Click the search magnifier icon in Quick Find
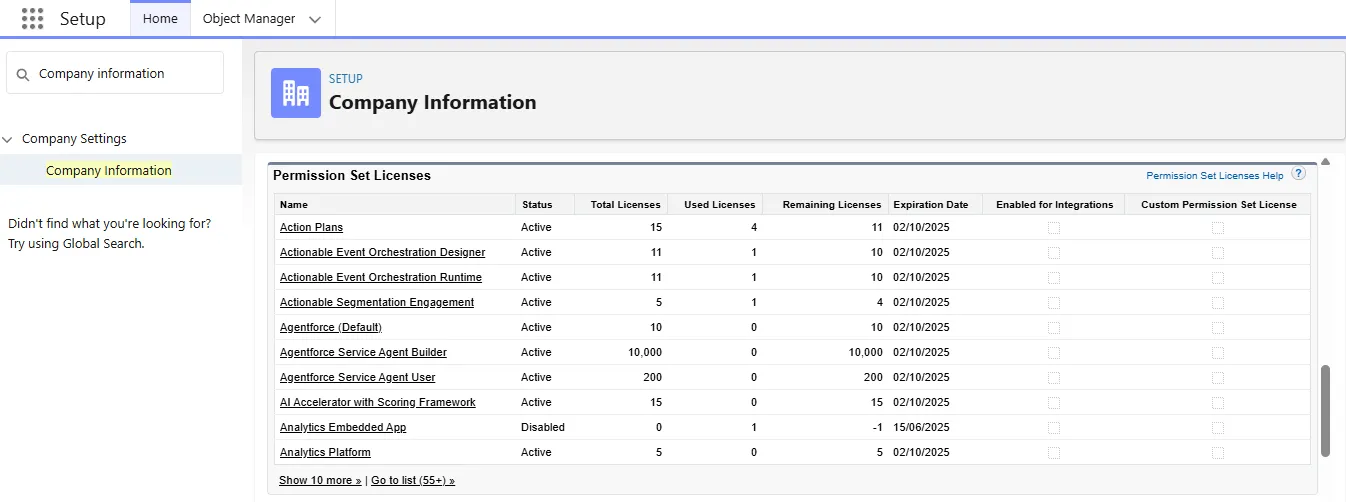This screenshot has width=1346, height=502. (x=23, y=74)
